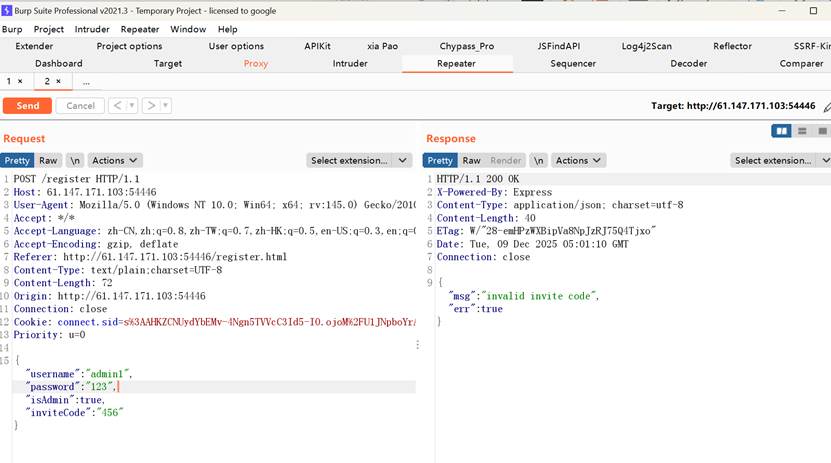Click the "POST /register HTTP/1.1" request line
Screen dimensions: 831x463
click(76, 179)
